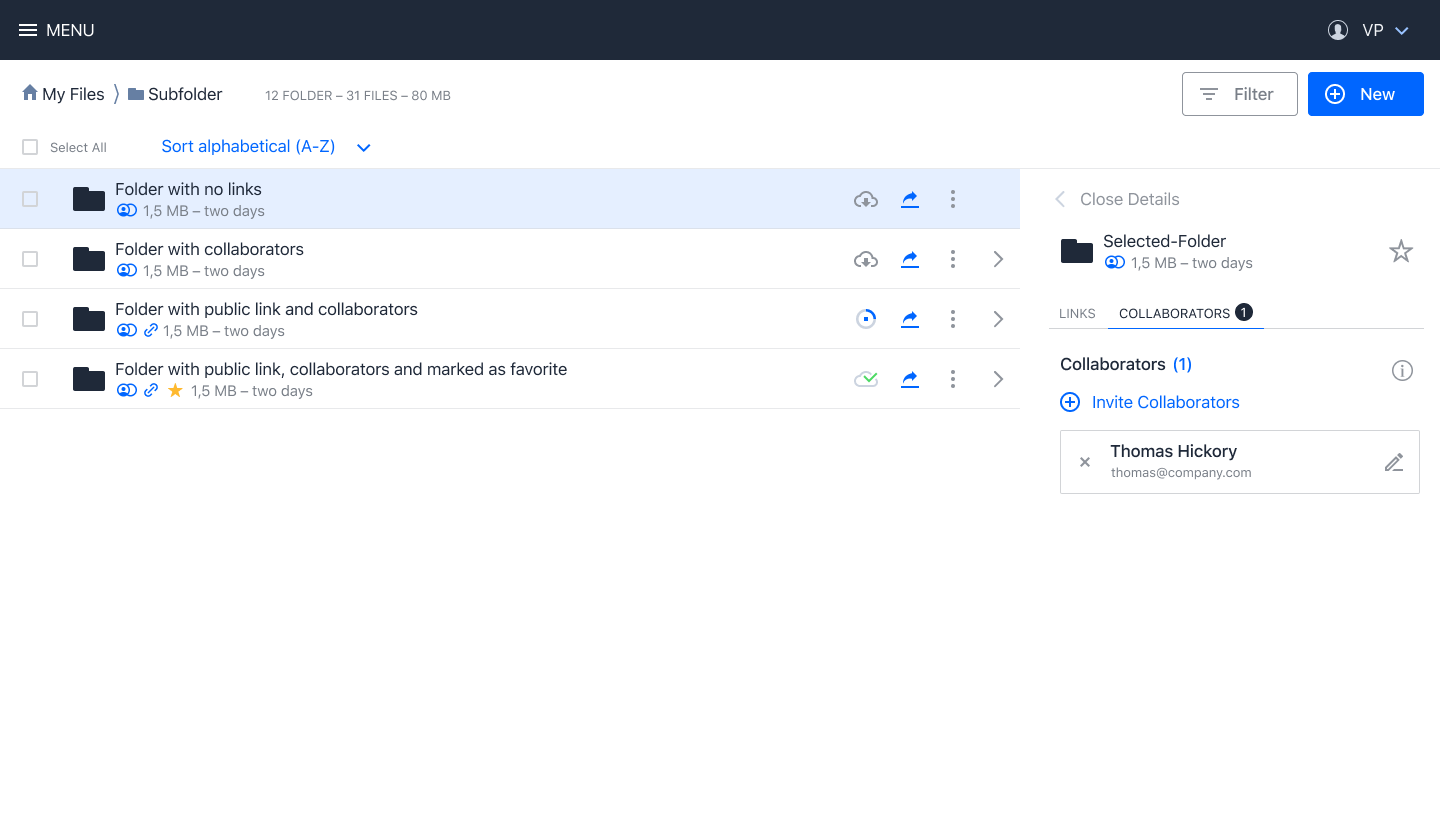Open more options for Folder with collaborators
Viewport: 1440px width, 821px height.
click(953, 259)
